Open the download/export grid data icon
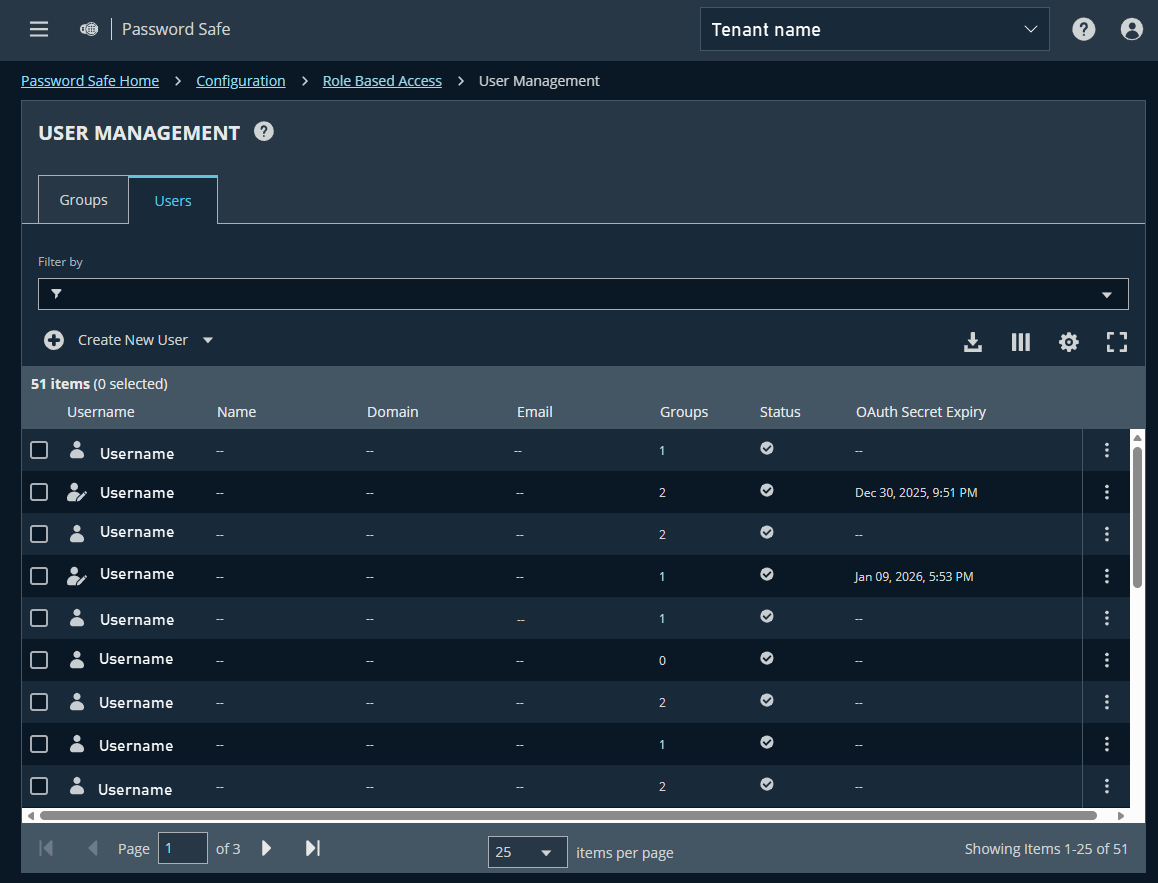The image size is (1158, 883). pyautogui.click(x=972, y=341)
